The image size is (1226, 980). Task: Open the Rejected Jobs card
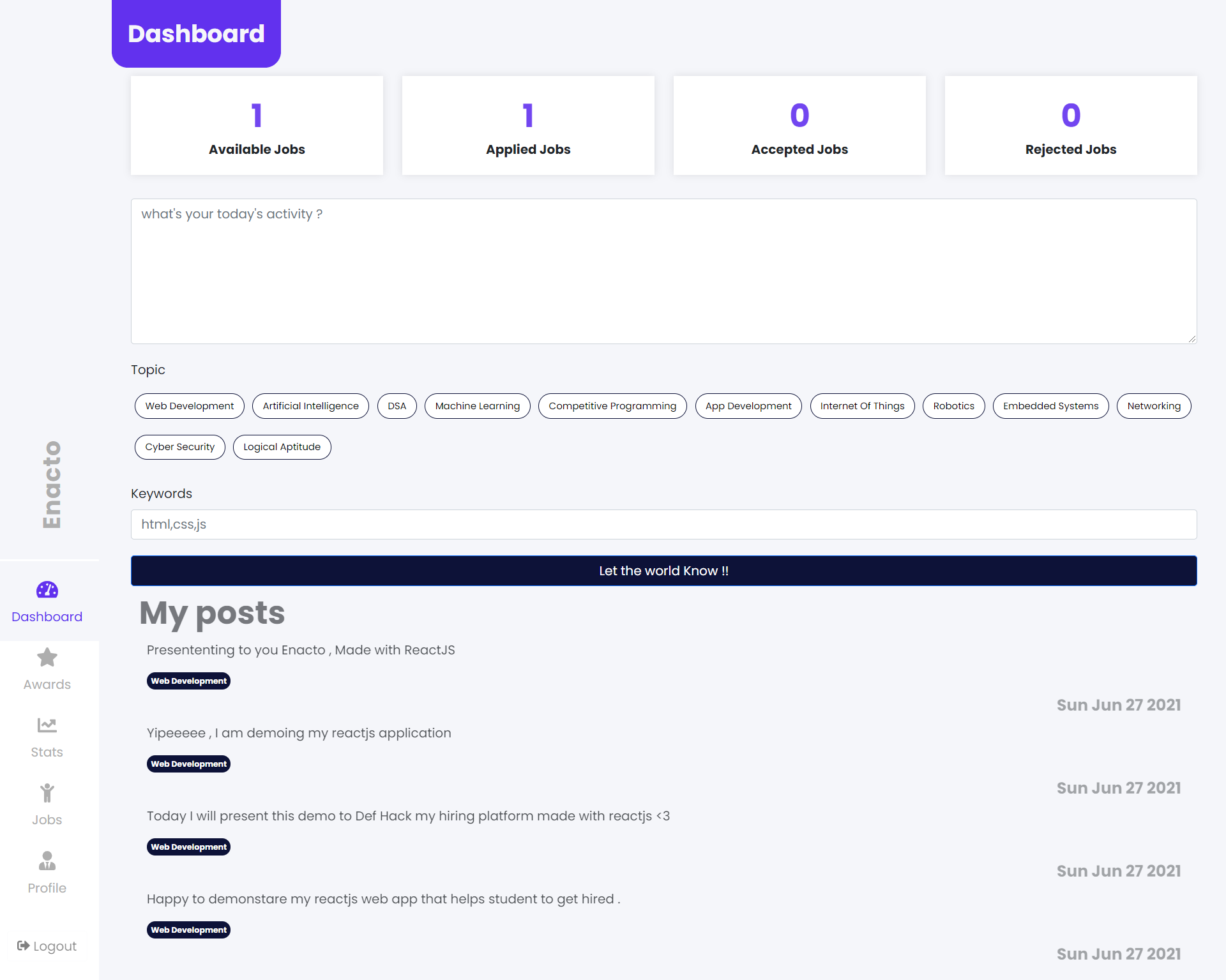[x=1071, y=126]
